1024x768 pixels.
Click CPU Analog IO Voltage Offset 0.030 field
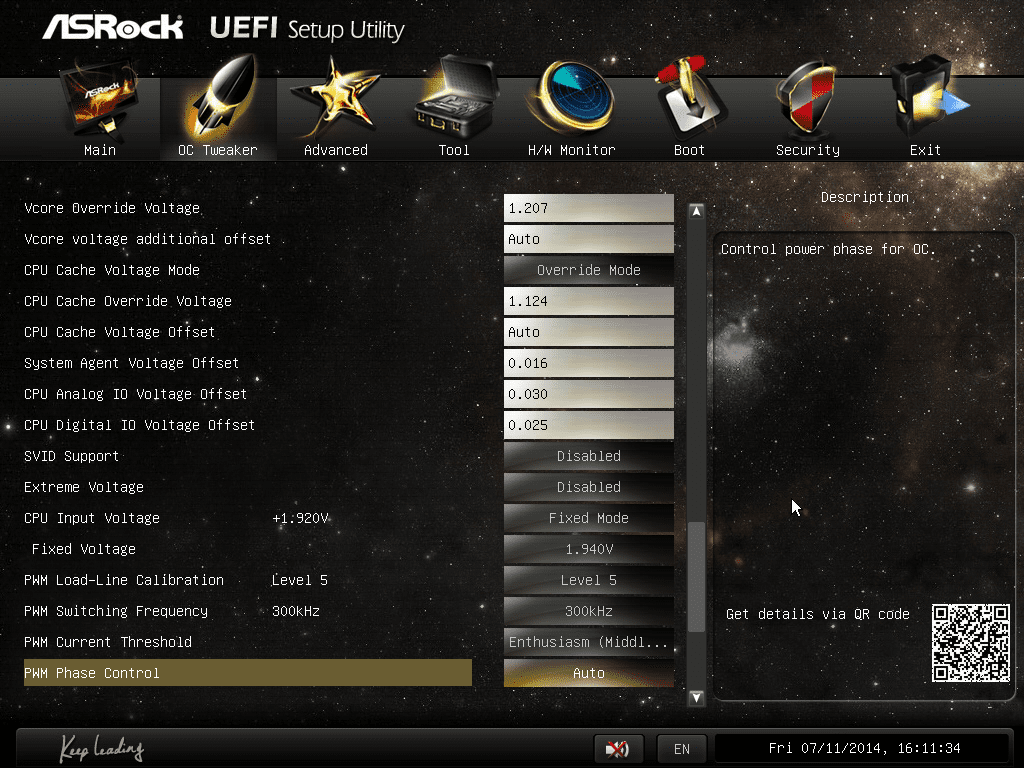pos(588,394)
